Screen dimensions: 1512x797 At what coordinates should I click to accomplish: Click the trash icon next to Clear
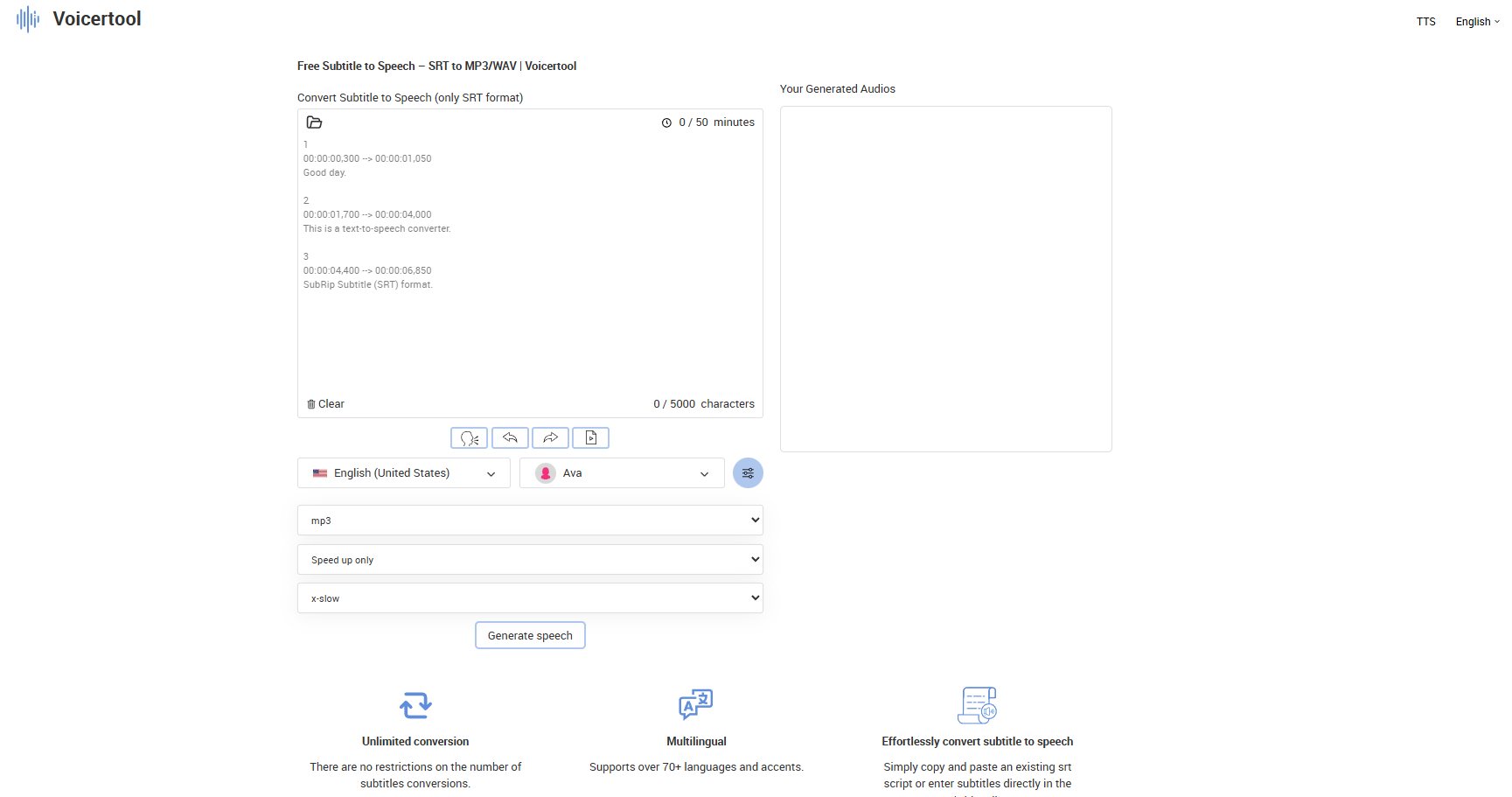tap(311, 404)
